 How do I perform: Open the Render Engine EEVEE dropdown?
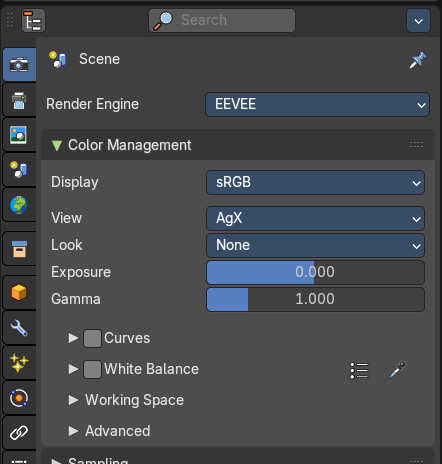click(x=317, y=105)
